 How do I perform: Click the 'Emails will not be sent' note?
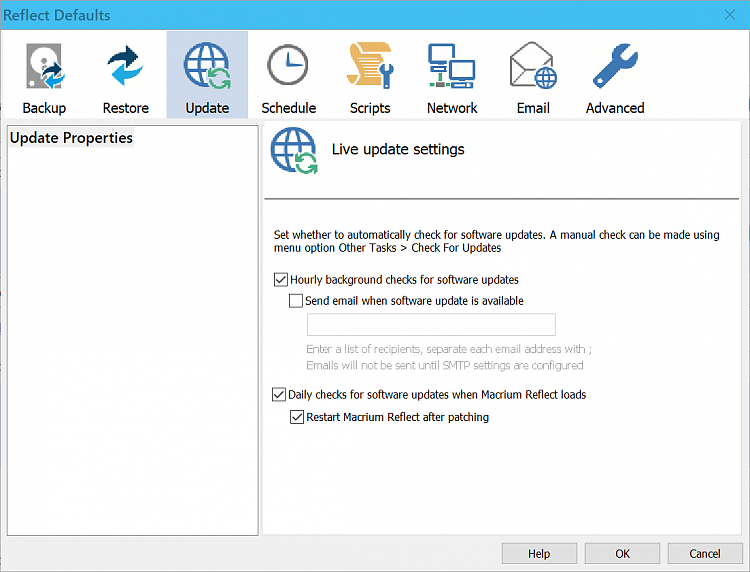coord(445,365)
